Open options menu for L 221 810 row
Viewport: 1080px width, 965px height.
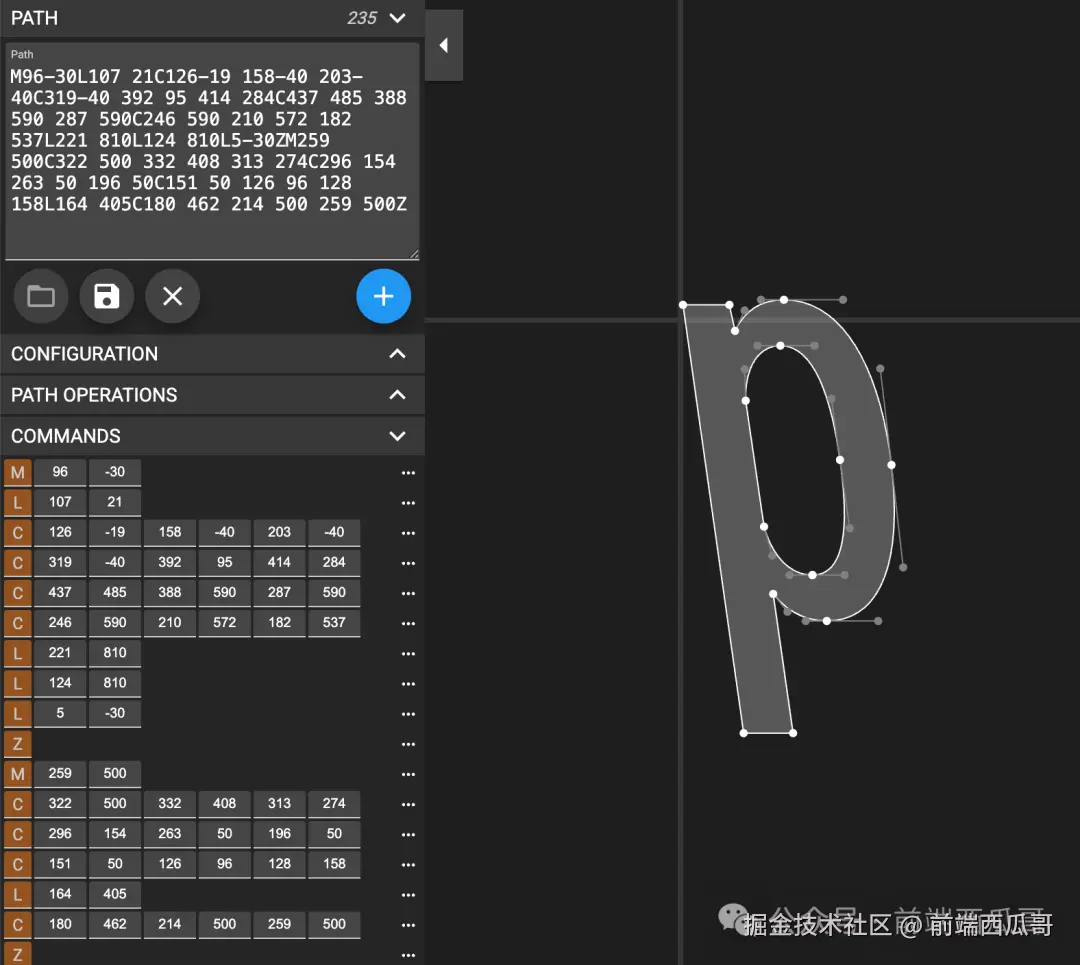click(x=408, y=654)
